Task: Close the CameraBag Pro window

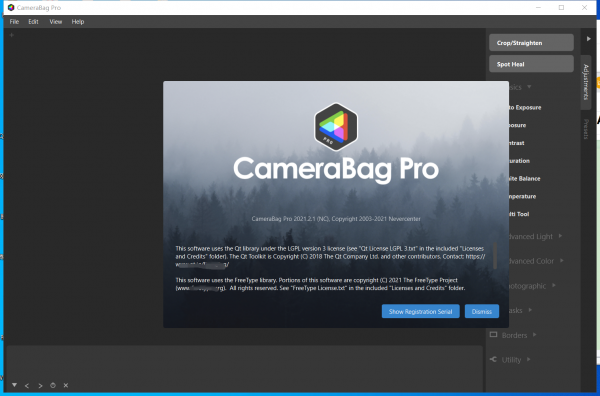Action: point(584,7)
